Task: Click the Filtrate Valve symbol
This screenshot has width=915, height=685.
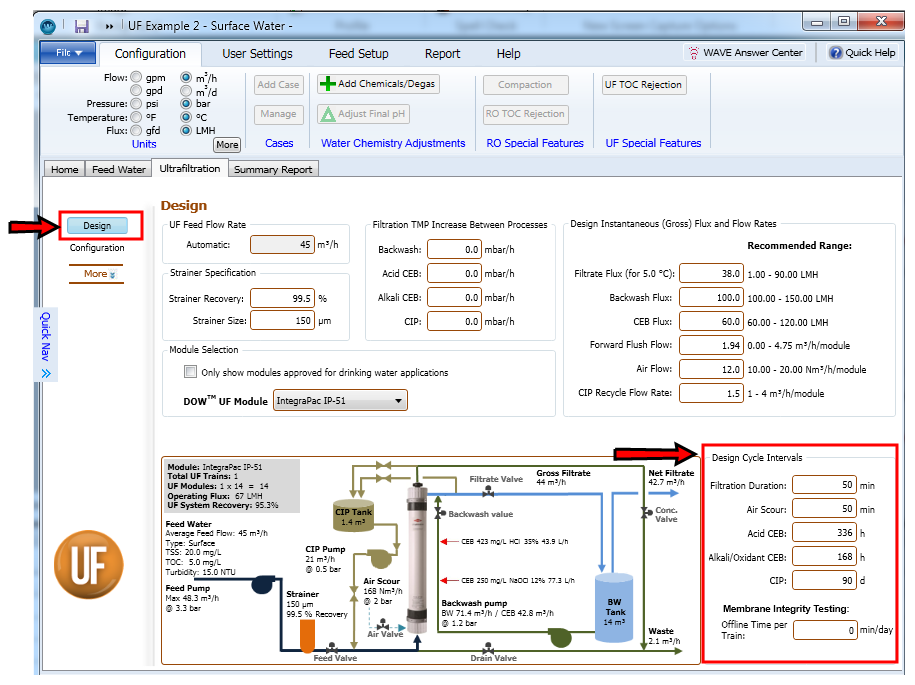Action: [488, 493]
